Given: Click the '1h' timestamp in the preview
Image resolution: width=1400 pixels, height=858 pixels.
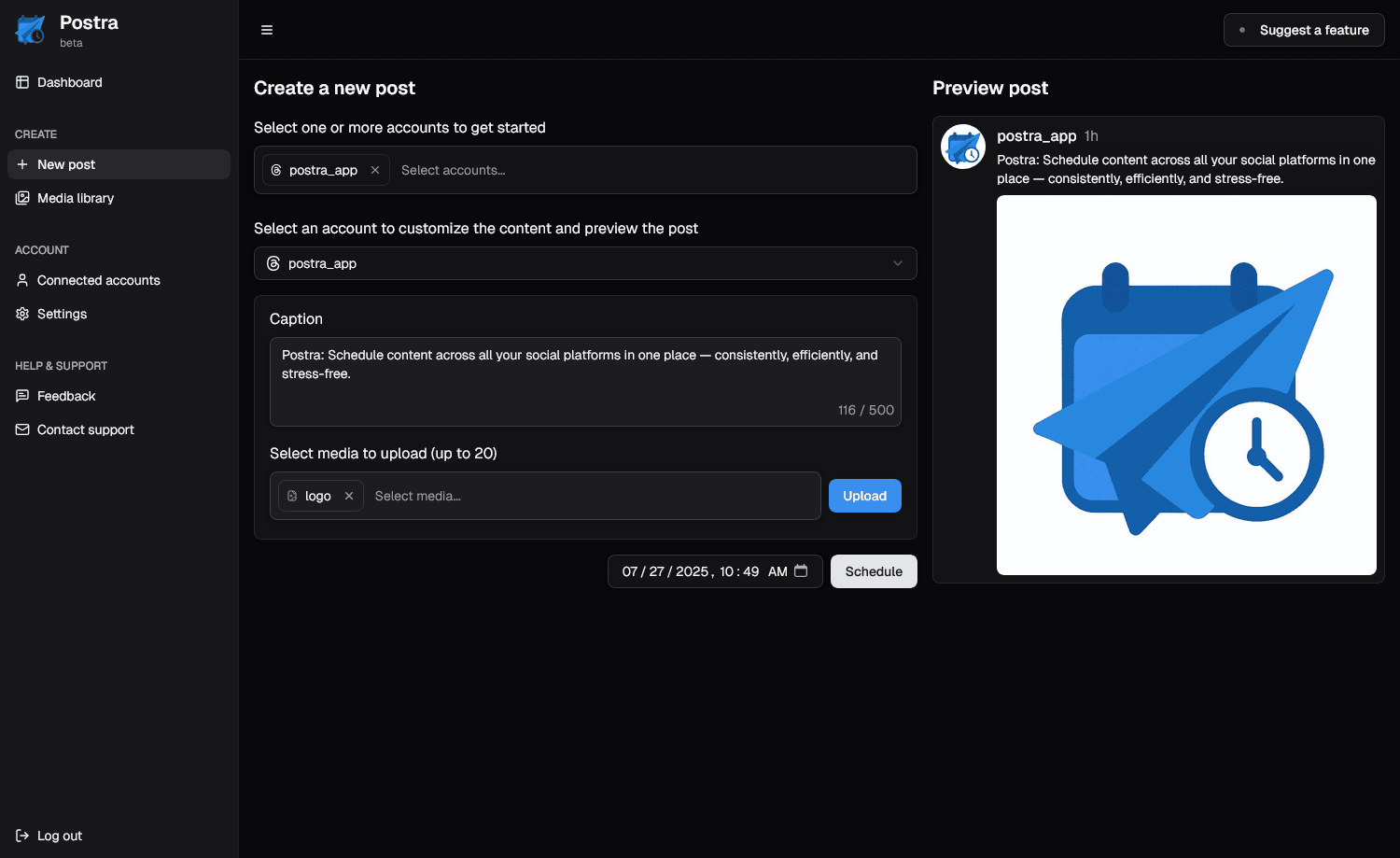Looking at the screenshot, I should [1091, 135].
